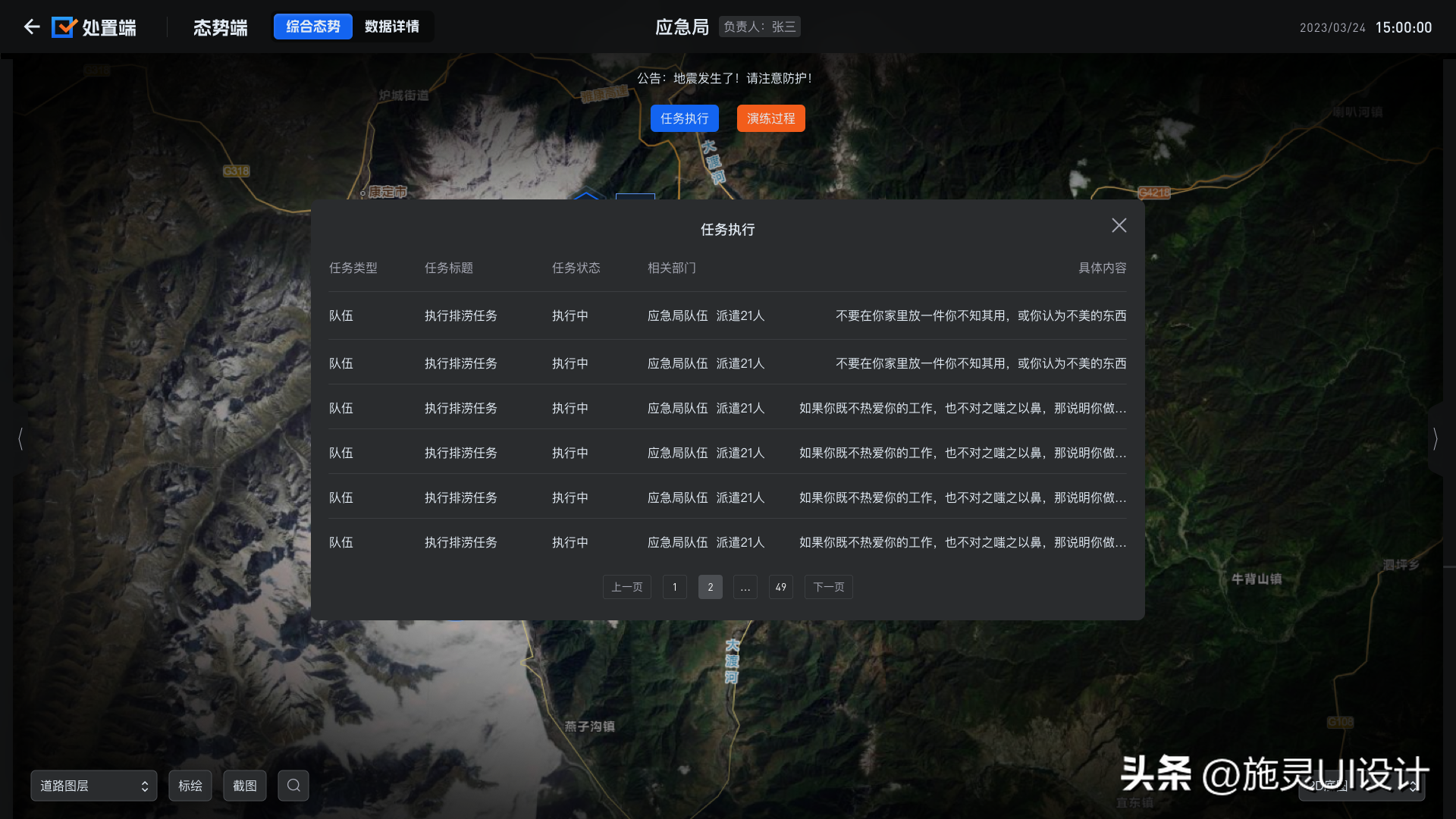Go to 下一页 in pagination
The height and width of the screenshot is (819, 1456).
tap(829, 587)
